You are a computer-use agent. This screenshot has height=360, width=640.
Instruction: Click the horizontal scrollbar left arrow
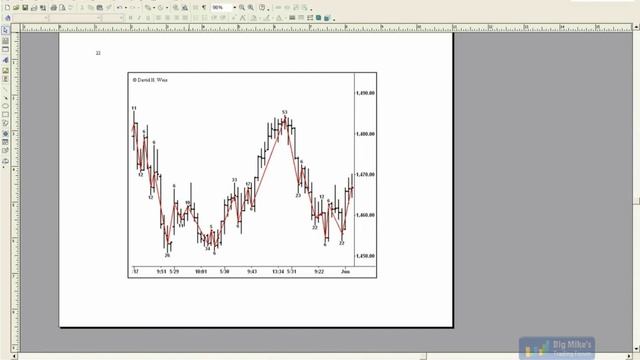click(15, 357)
